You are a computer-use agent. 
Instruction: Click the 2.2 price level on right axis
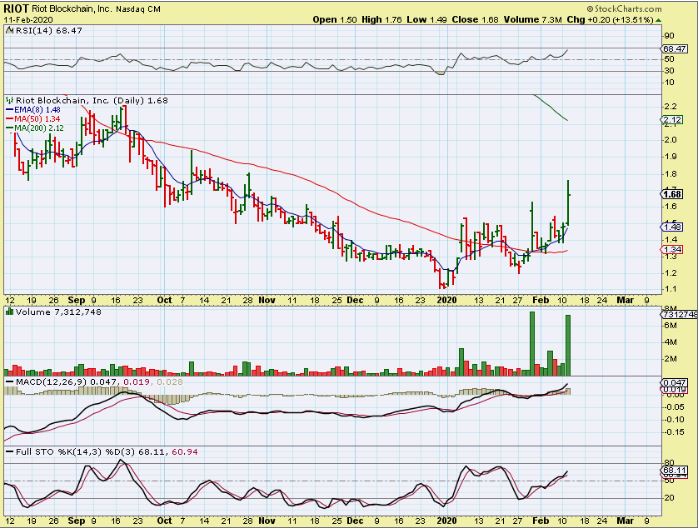[x=670, y=106]
